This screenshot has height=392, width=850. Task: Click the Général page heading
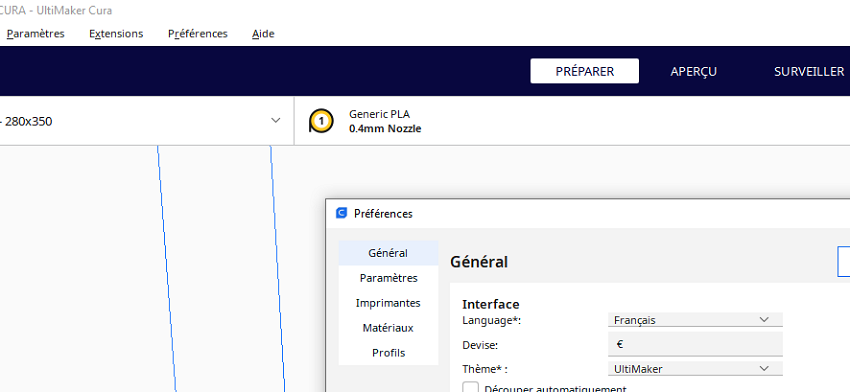click(x=479, y=262)
